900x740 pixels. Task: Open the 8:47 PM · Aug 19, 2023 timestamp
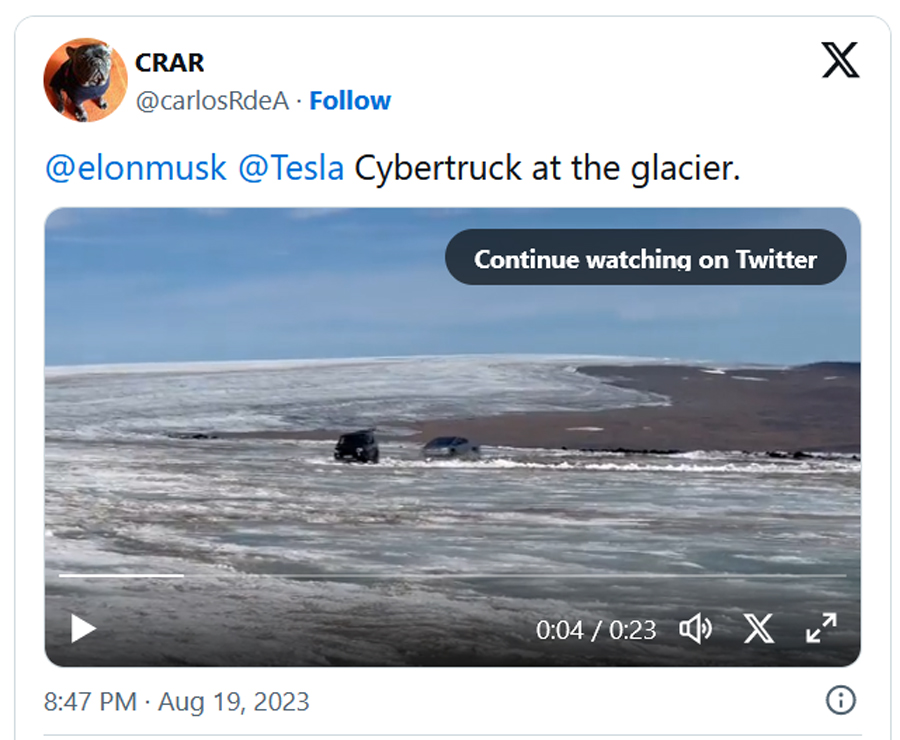pos(177,701)
